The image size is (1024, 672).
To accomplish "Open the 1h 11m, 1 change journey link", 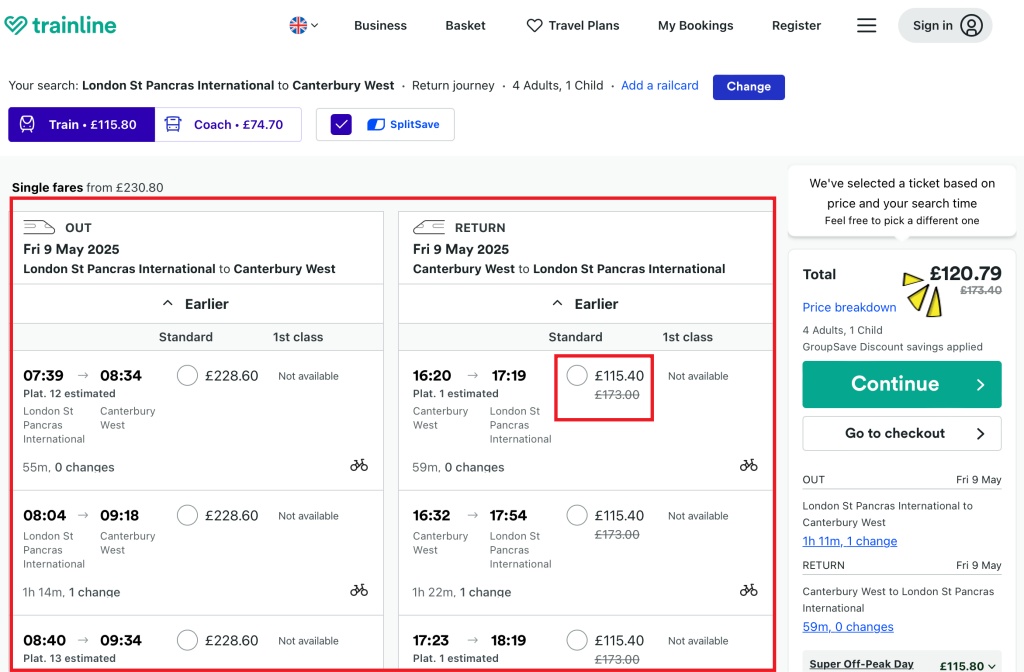I will pos(850,541).
